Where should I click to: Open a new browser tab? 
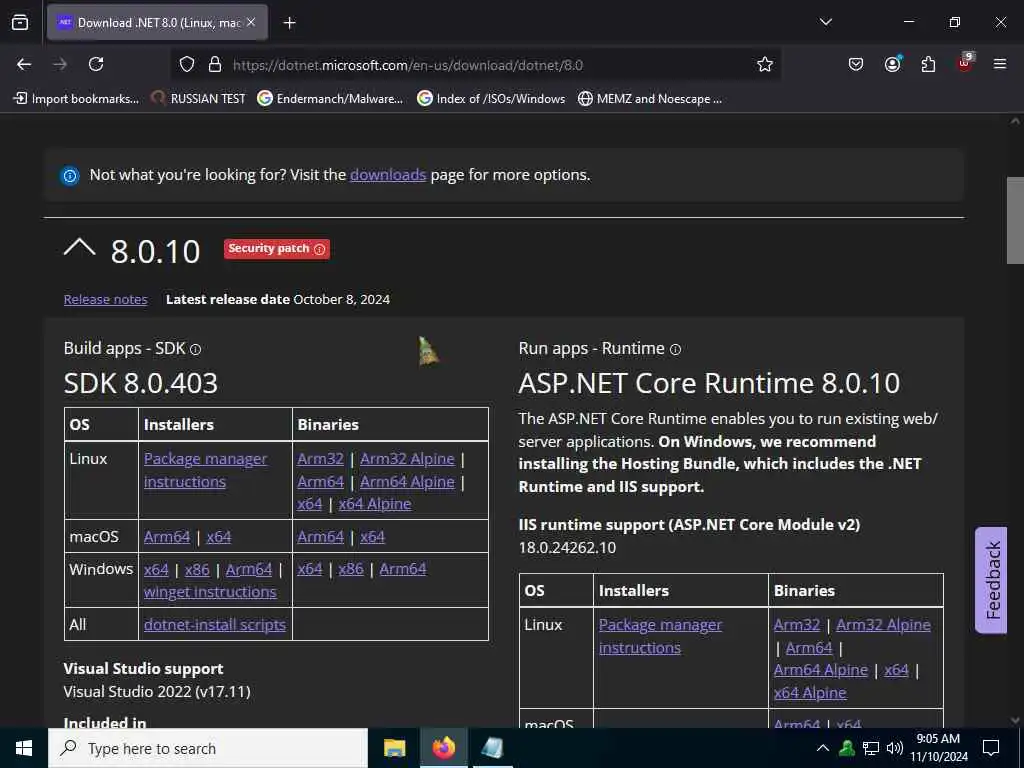pos(289,23)
